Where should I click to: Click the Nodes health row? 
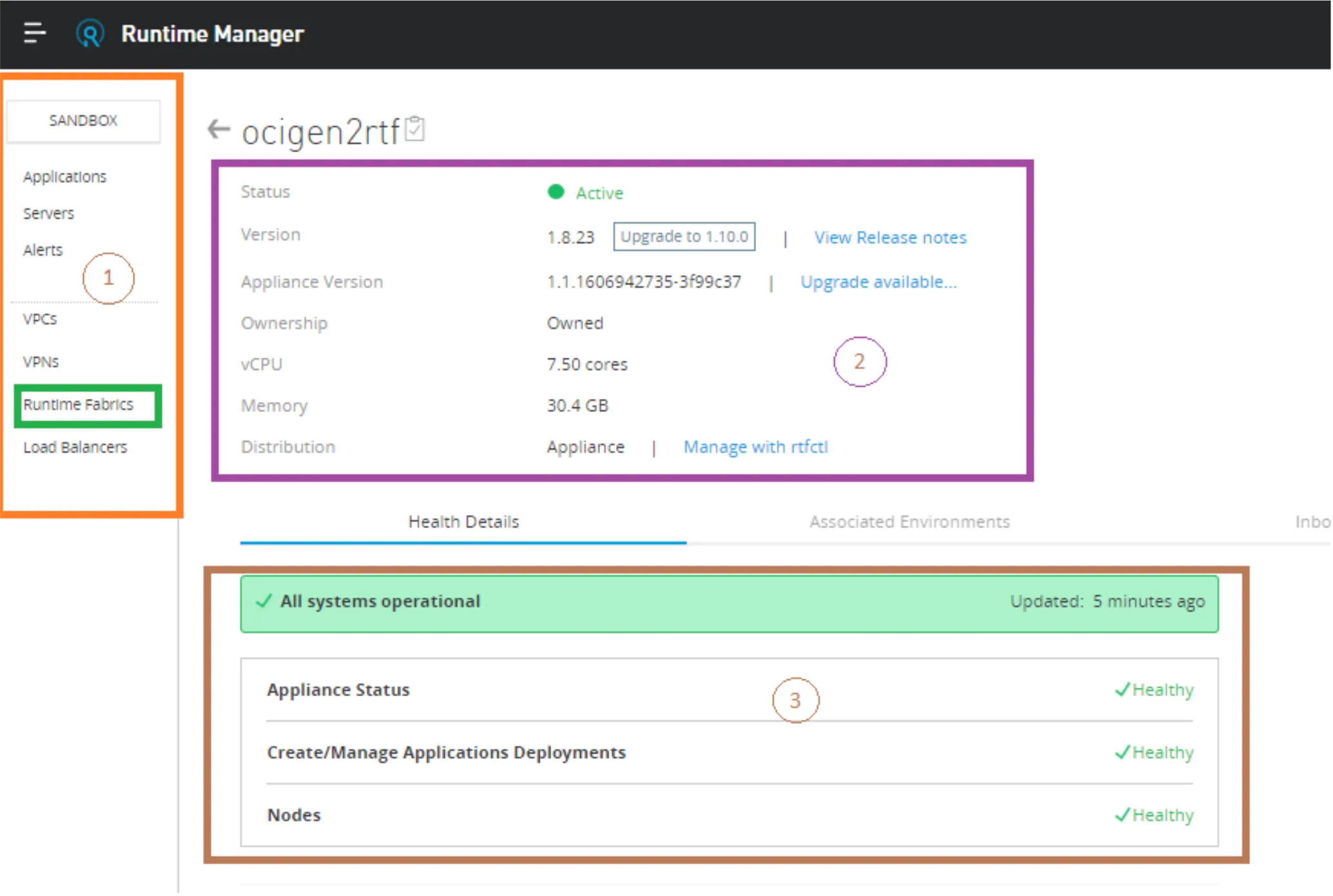[x=730, y=815]
